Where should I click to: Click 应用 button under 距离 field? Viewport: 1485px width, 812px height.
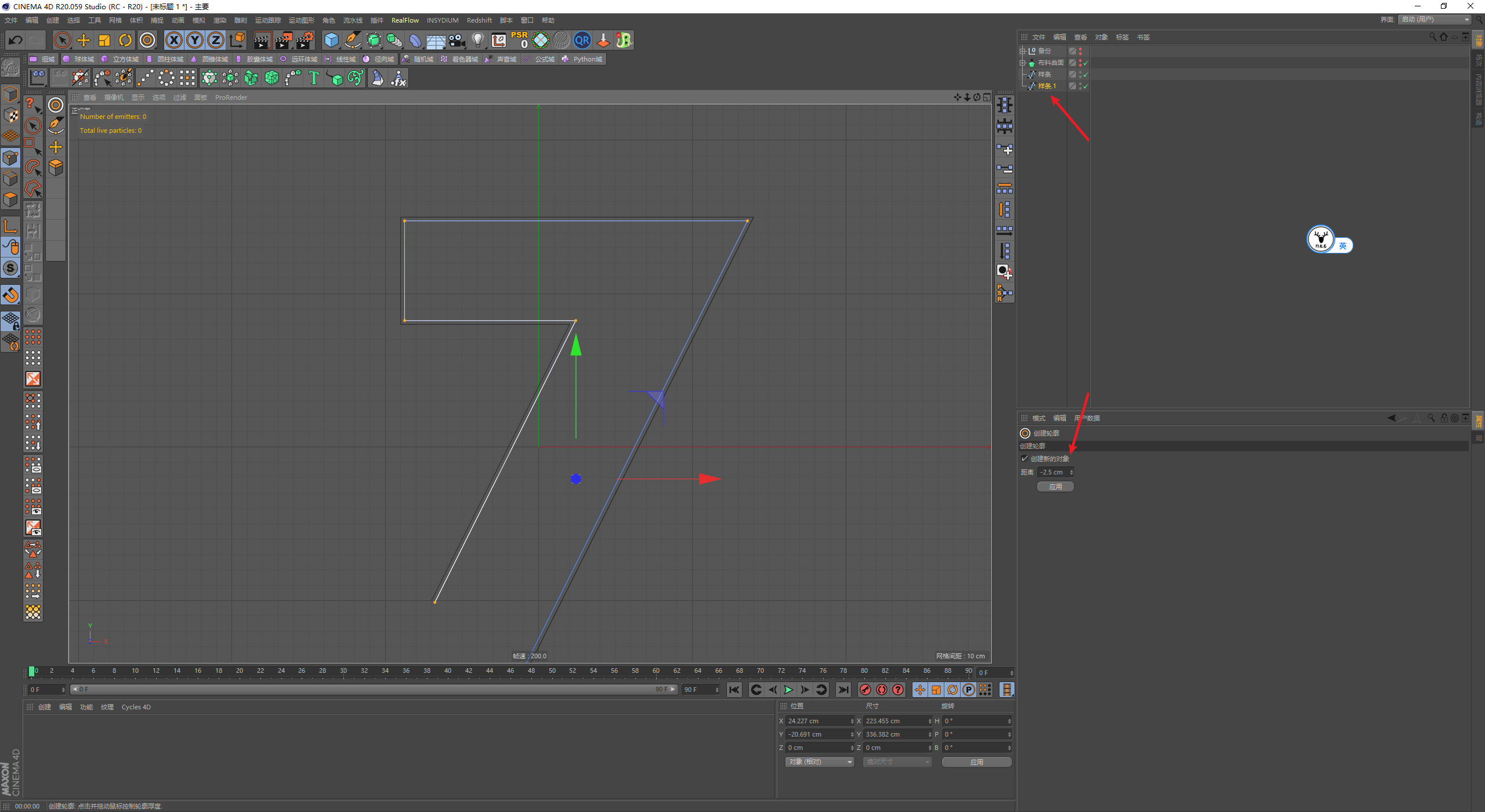[x=1055, y=487]
